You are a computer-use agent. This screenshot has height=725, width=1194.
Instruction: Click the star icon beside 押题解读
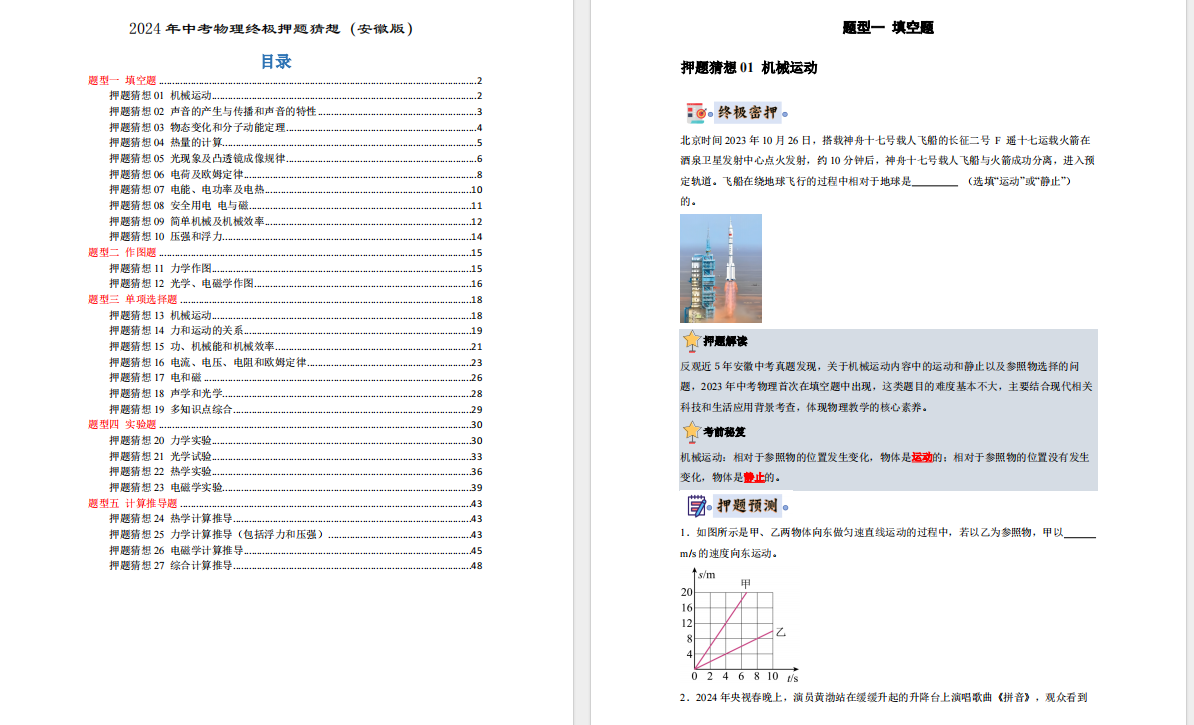click(x=691, y=340)
